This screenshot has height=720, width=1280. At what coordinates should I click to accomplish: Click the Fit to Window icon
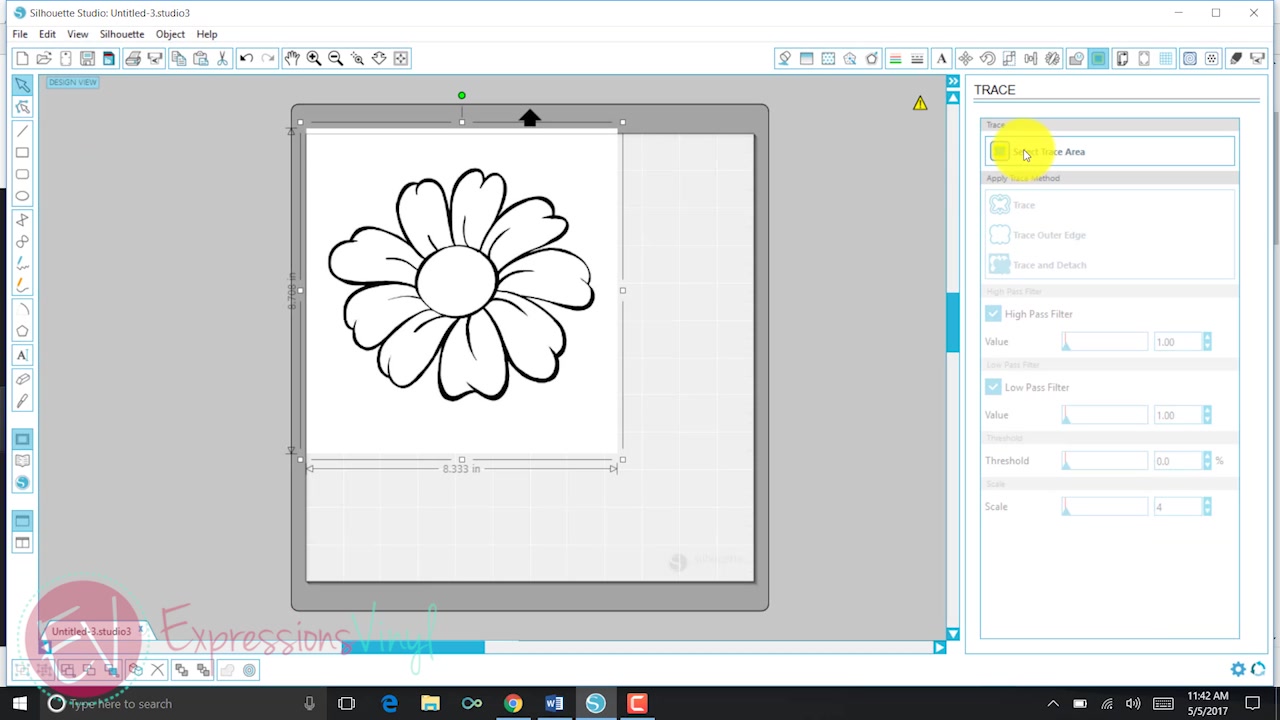click(401, 59)
